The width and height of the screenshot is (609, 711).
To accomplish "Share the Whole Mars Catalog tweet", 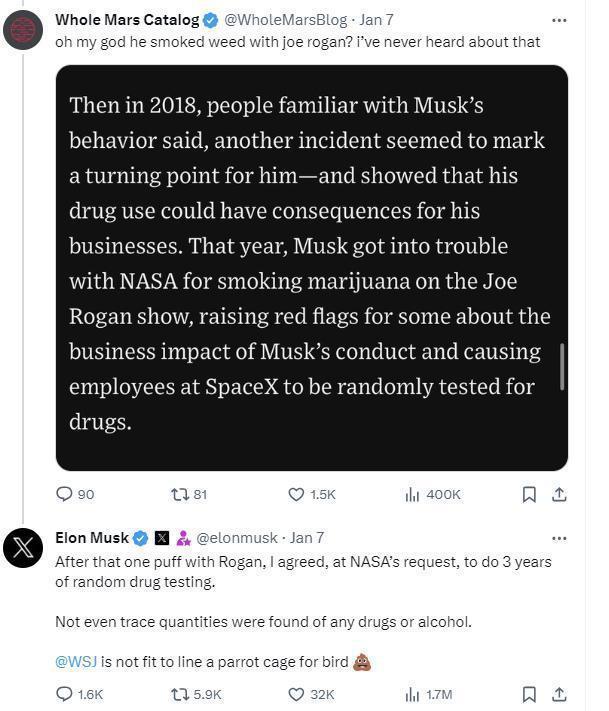I will pos(560,494).
